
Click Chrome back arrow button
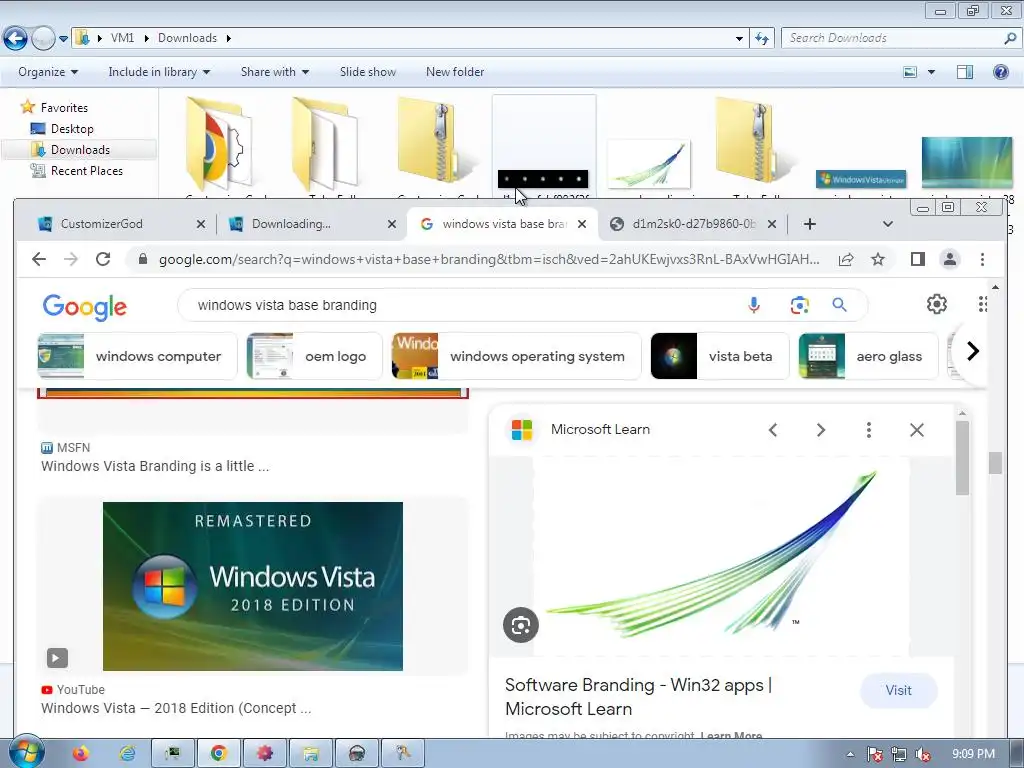(x=39, y=259)
